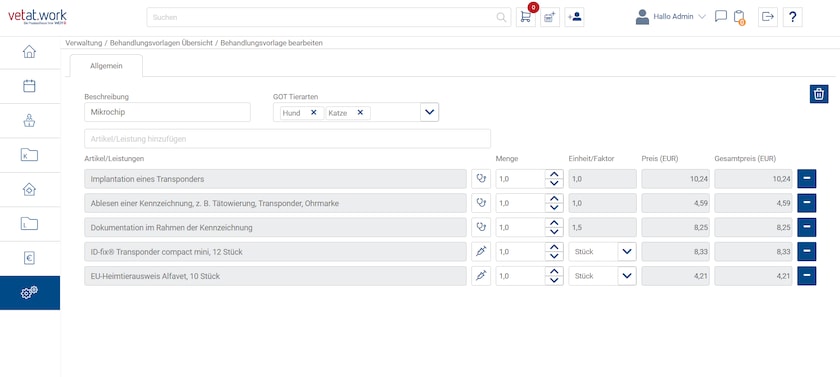The height and width of the screenshot is (377, 840).
Task: Click quantity field for Implantation eines Transponders
Action: tap(521, 179)
